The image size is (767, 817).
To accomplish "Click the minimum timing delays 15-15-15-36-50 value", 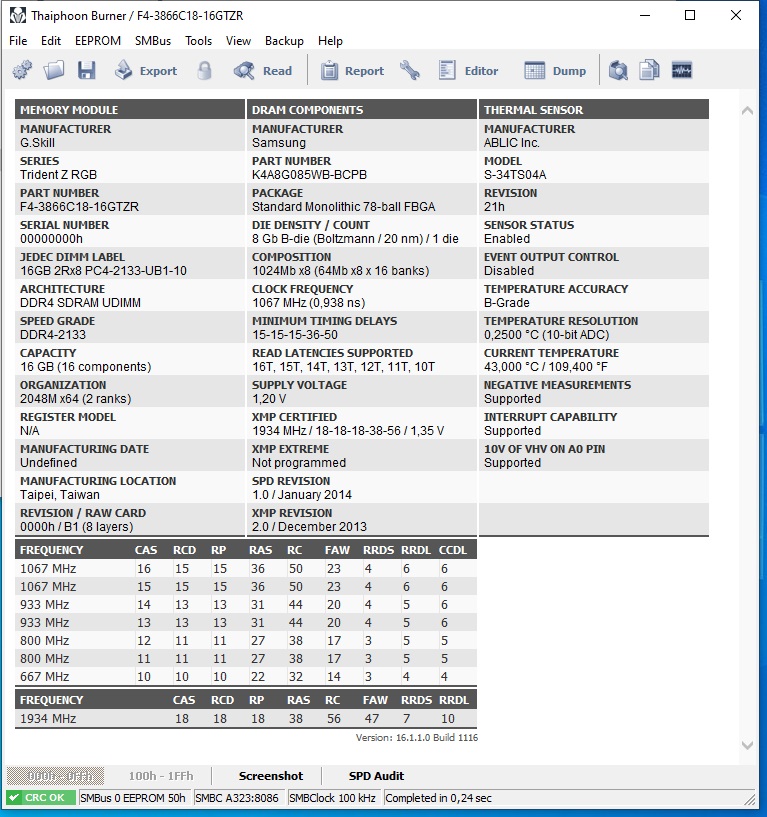I will [x=295, y=335].
